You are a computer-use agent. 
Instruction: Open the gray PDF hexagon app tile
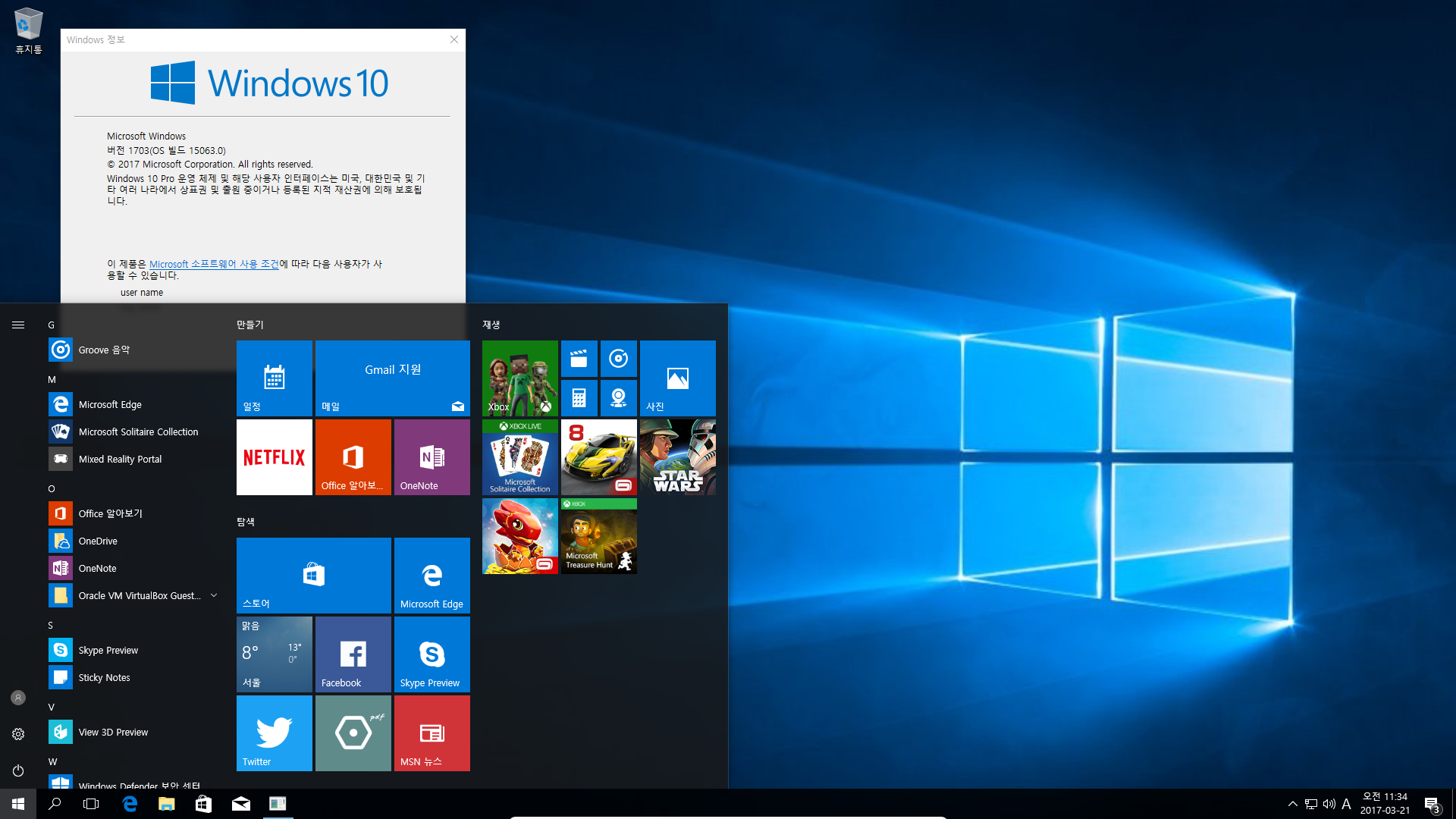coord(353,733)
